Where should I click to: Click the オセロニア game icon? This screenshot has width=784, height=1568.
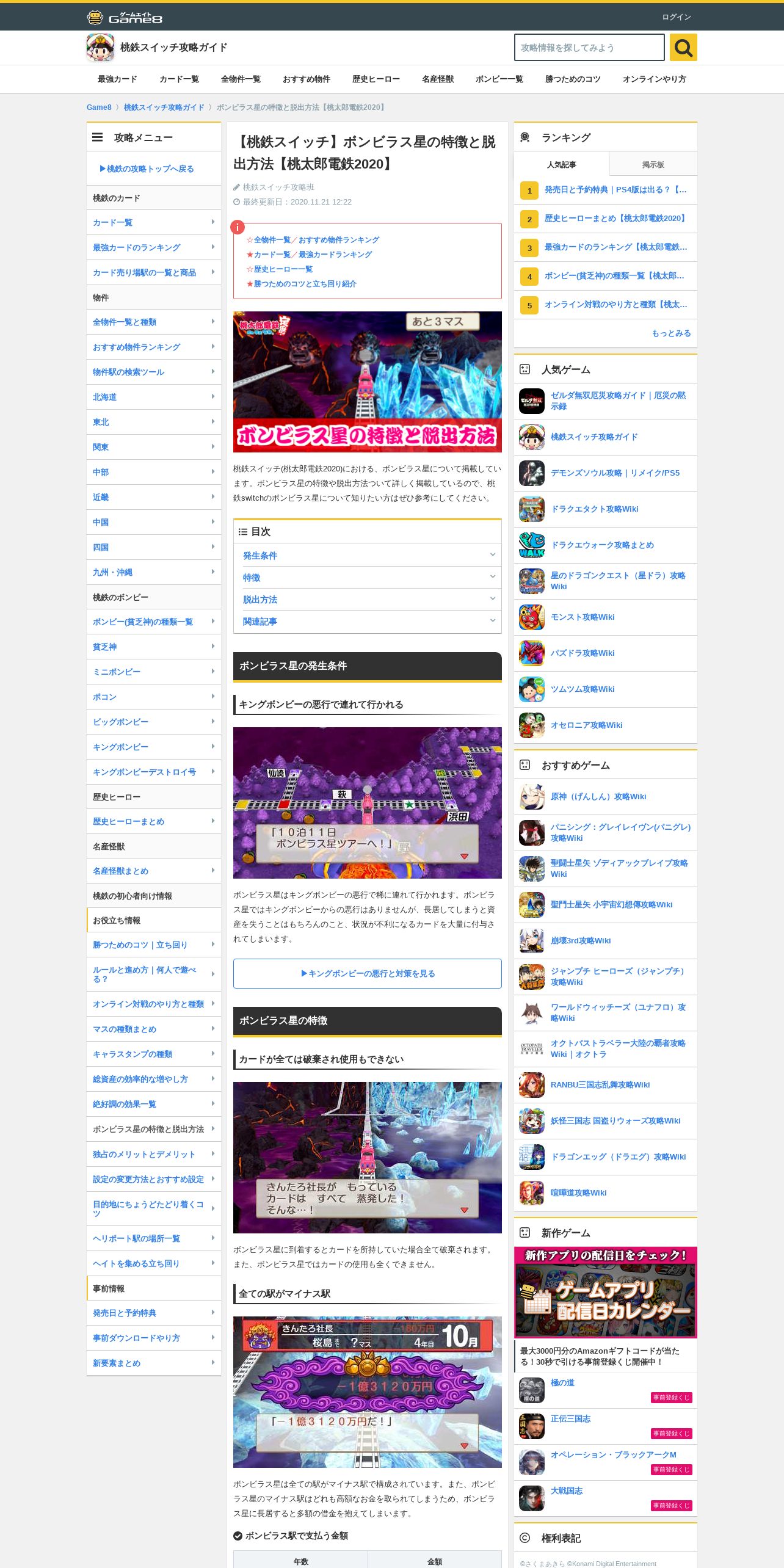pos(532,725)
